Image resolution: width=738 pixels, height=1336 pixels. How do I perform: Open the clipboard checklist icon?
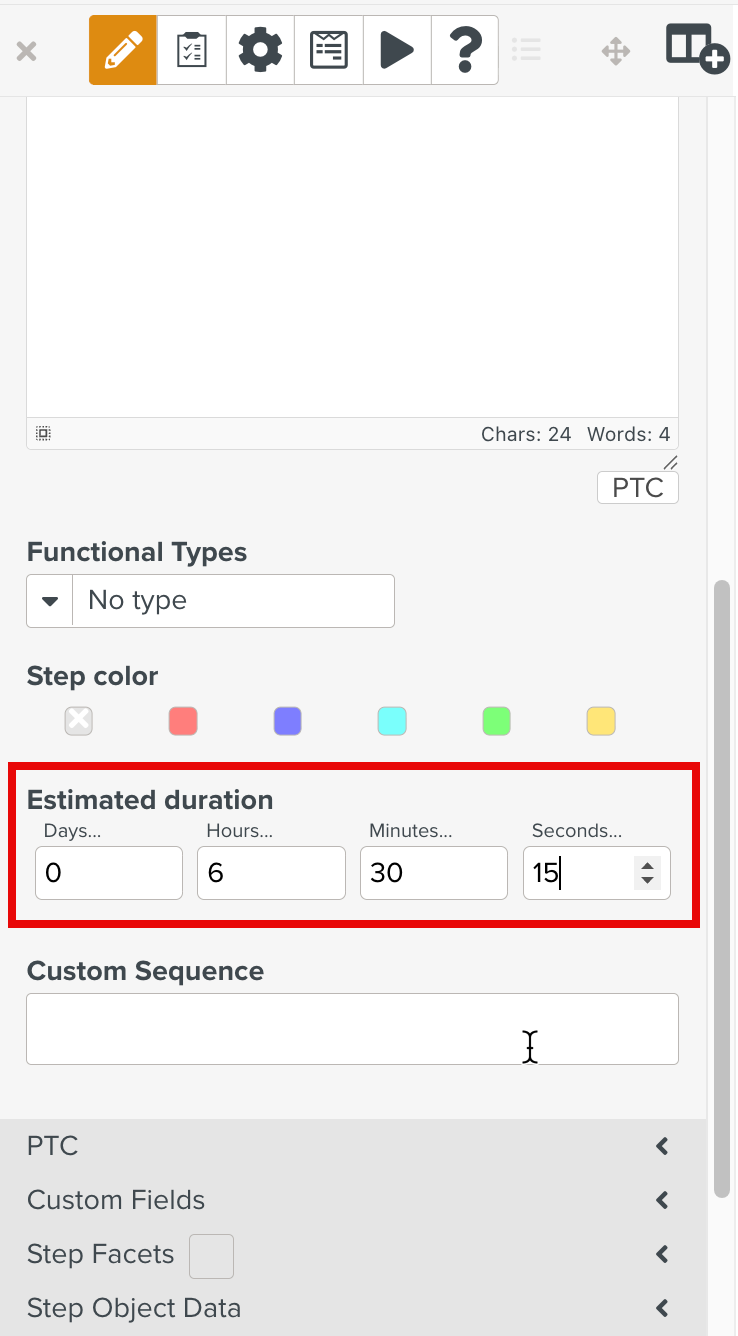pyautogui.click(x=191, y=50)
